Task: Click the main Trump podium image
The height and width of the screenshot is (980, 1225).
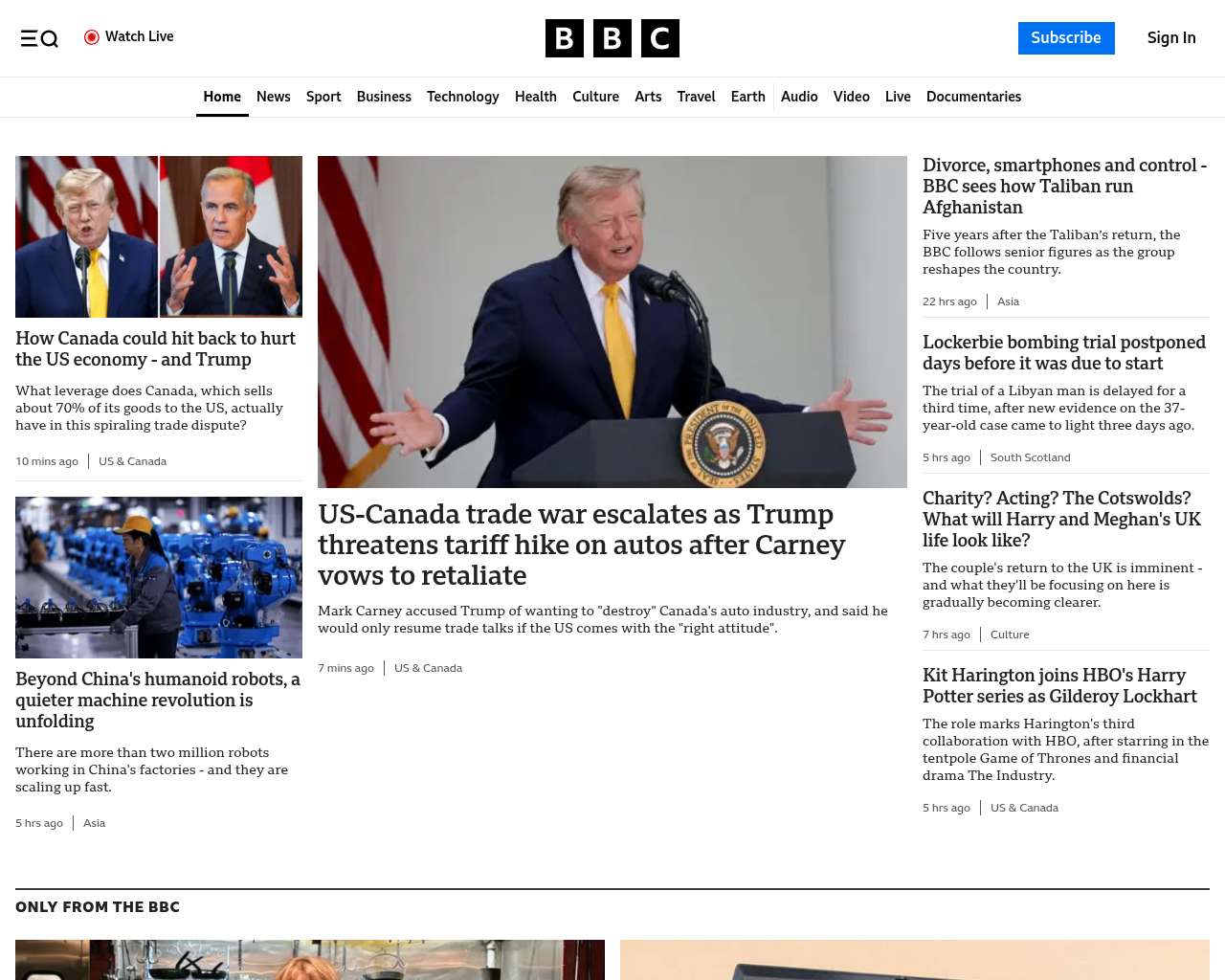Action: (612, 322)
